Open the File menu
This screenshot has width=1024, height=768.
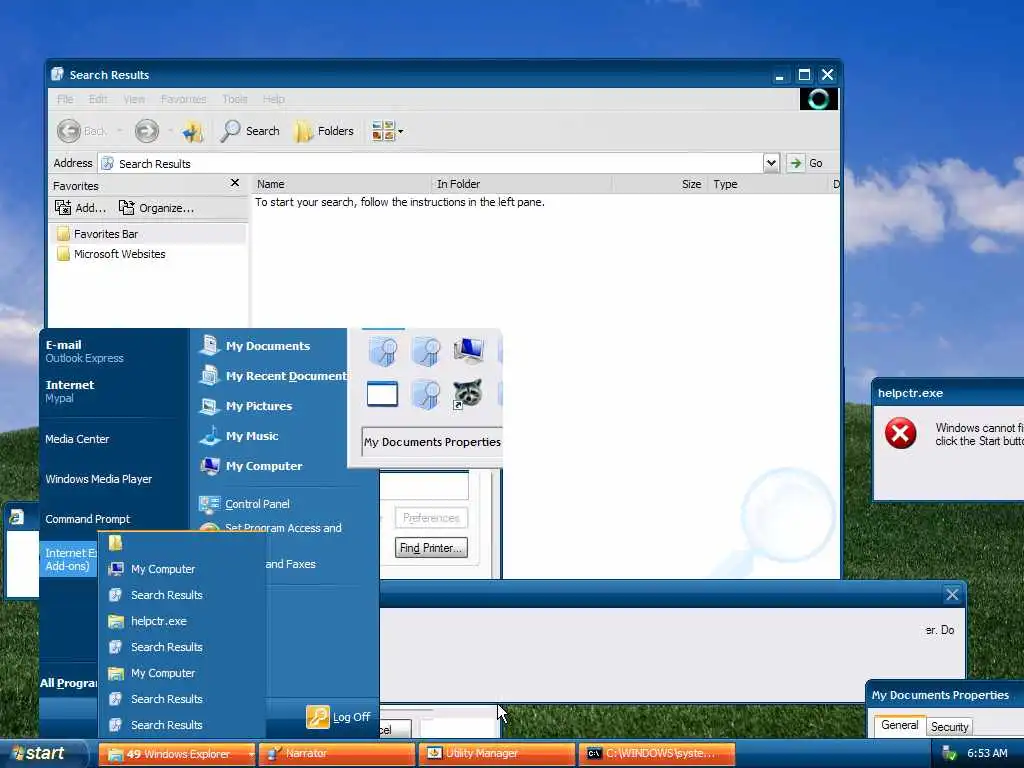tap(65, 99)
